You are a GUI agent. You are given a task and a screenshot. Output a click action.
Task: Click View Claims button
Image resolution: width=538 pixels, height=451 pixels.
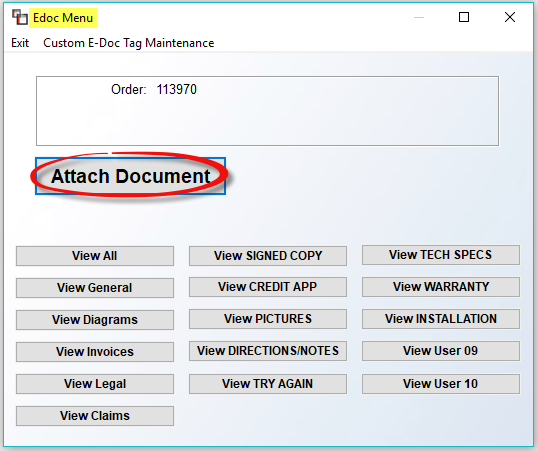pos(95,416)
